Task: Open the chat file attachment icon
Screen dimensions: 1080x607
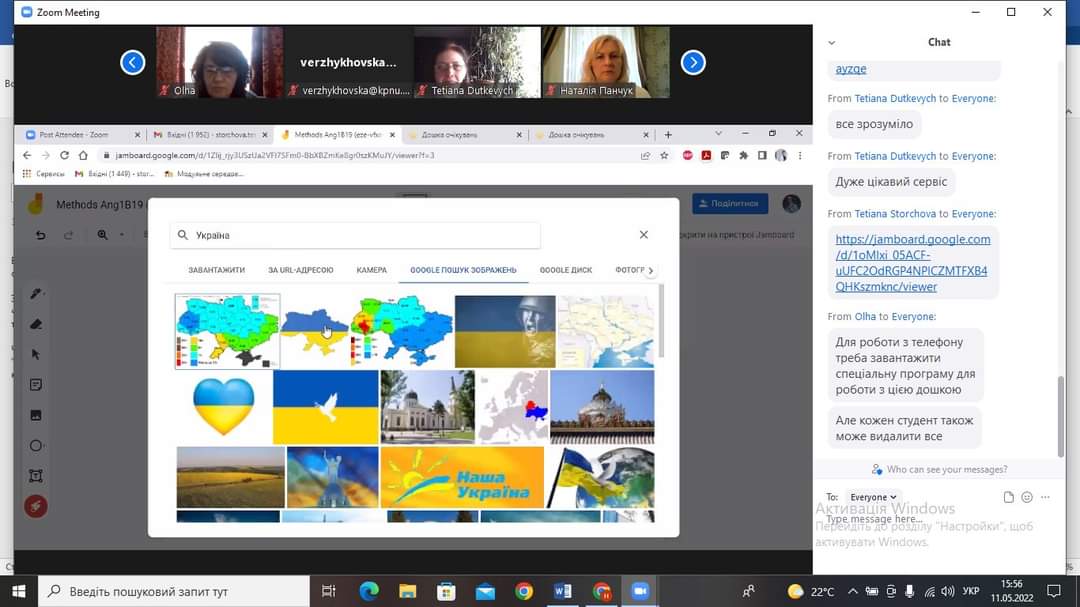Action: pos(1008,497)
